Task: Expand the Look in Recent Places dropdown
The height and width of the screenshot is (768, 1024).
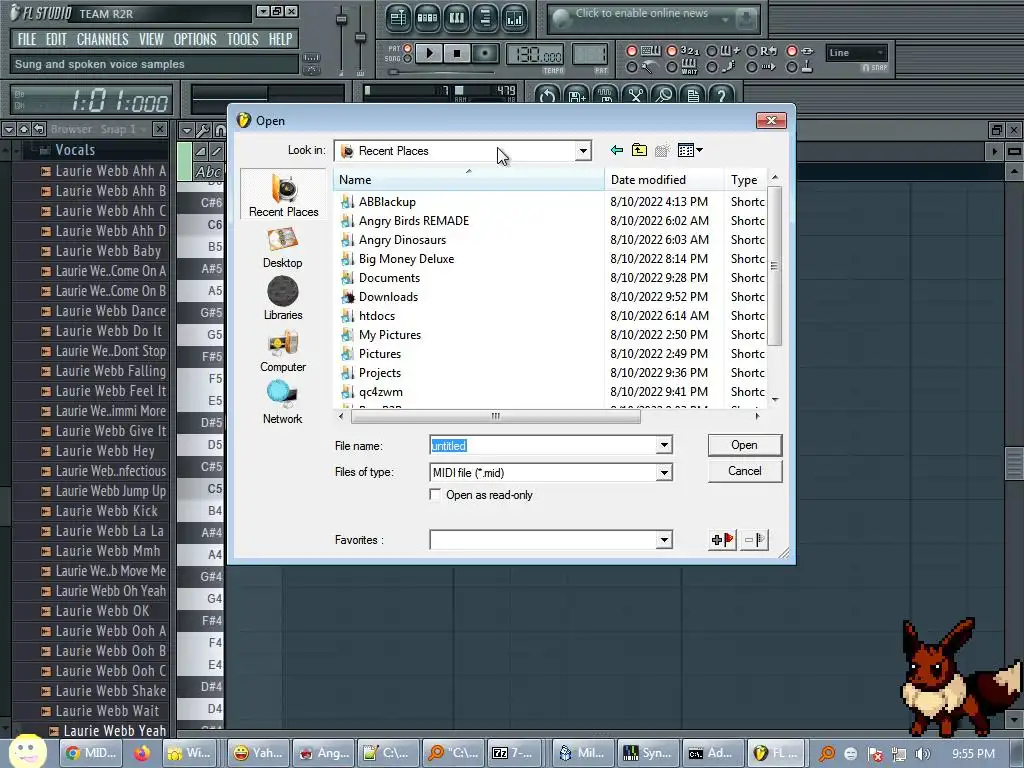Action: point(583,152)
